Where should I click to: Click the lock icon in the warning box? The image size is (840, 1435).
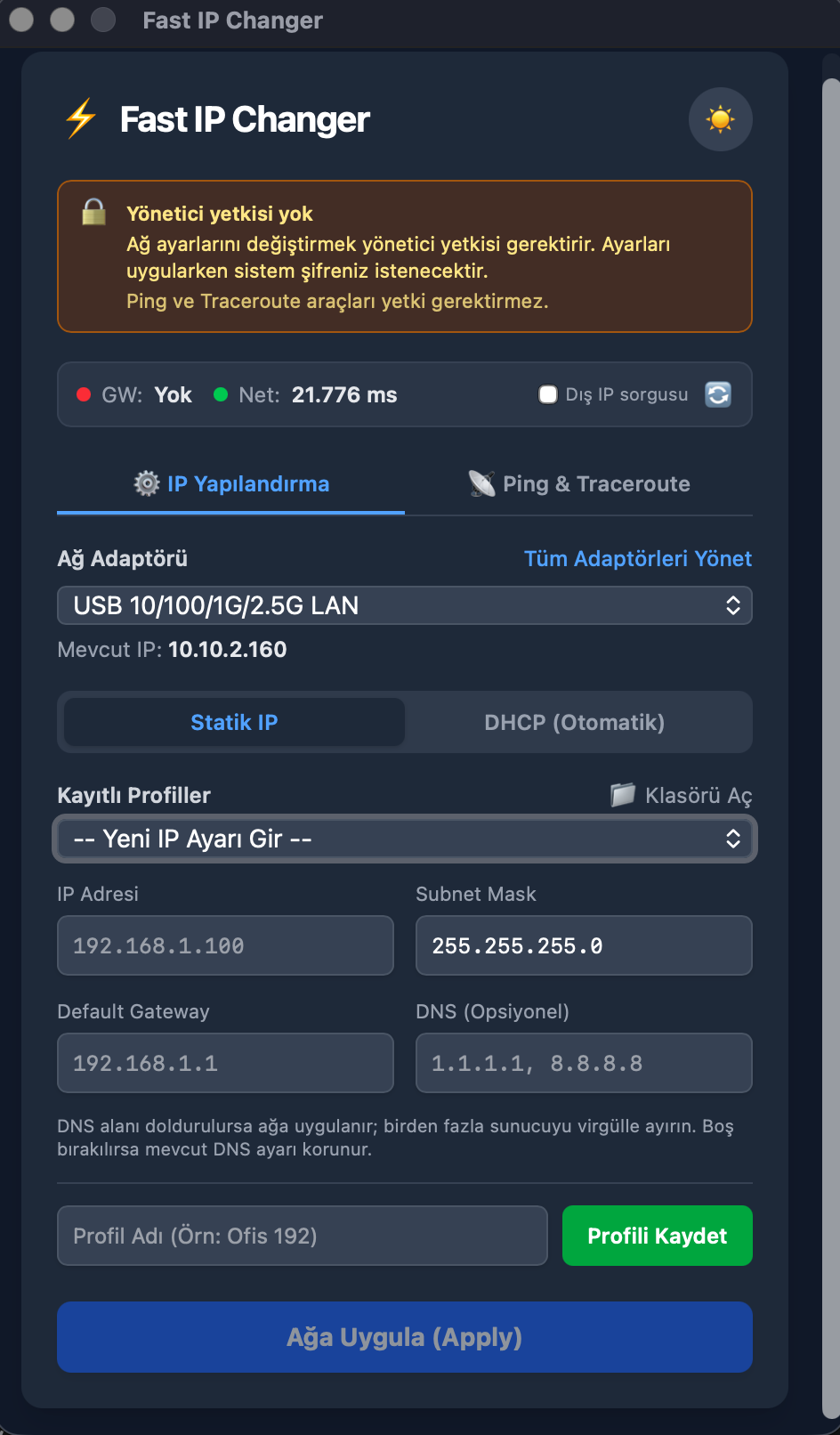tap(93, 212)
